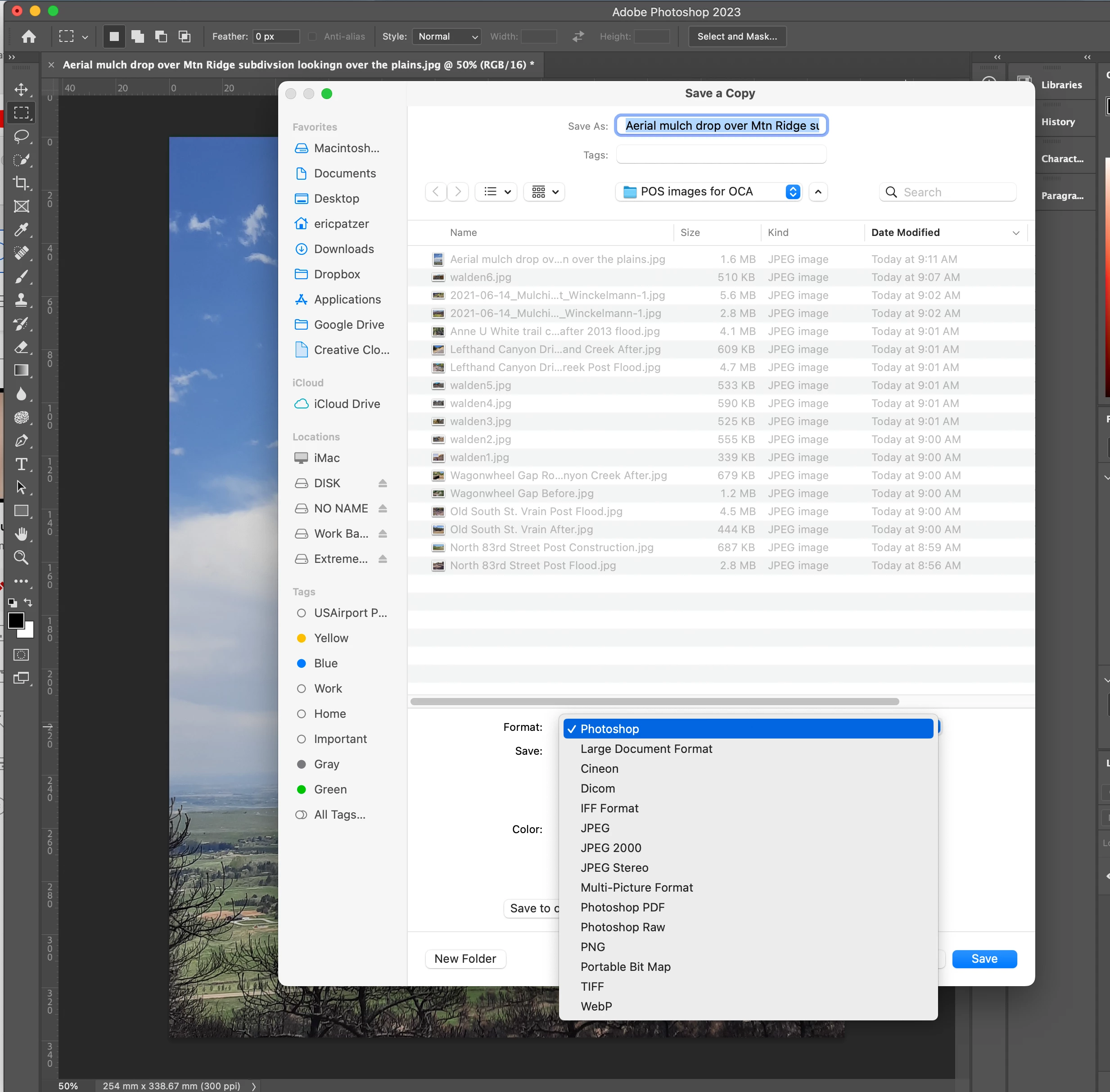
Task: Click the New Folder button
Action: pos(465,959)
